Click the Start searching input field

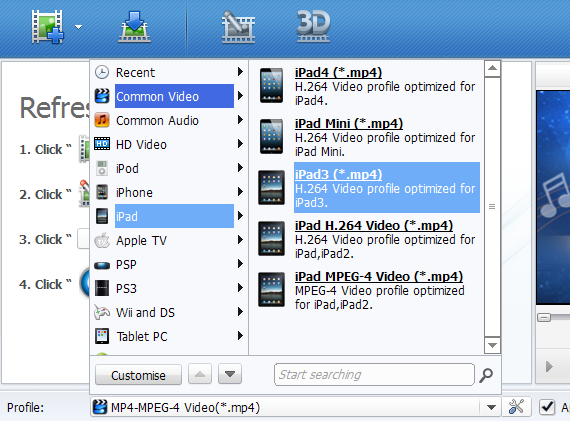coord(374,374)
